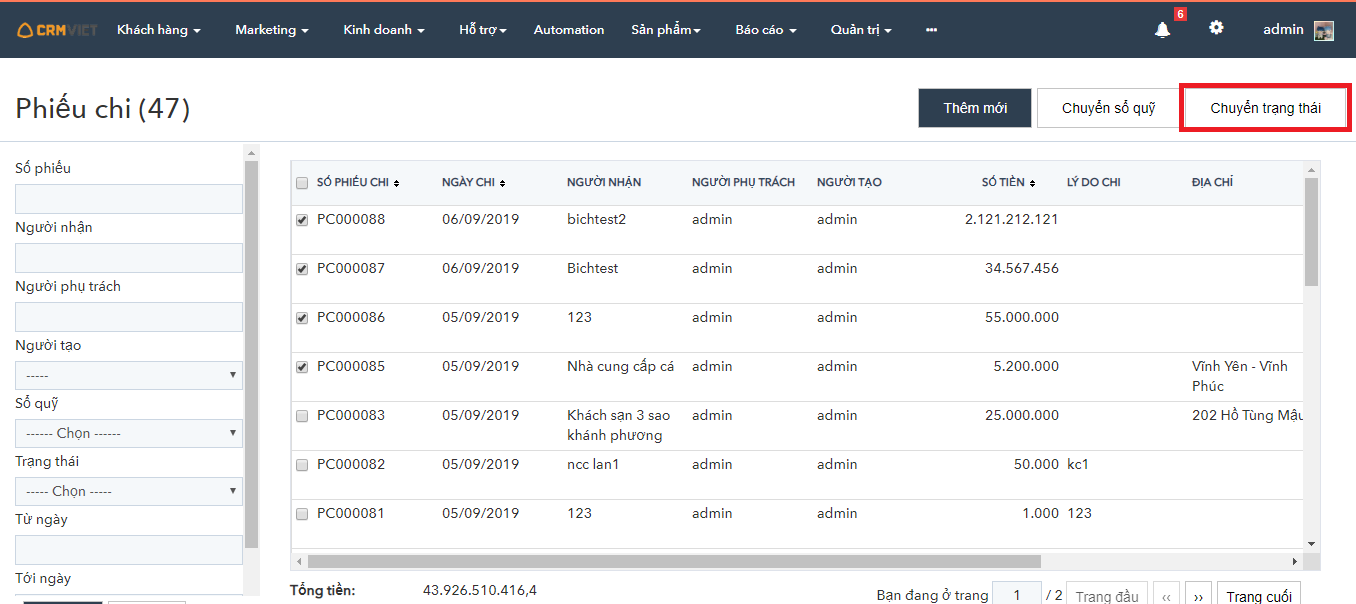Click the Từ ngày date field
This screenshot has width=1356, height=604.
[x=129, y=550]
